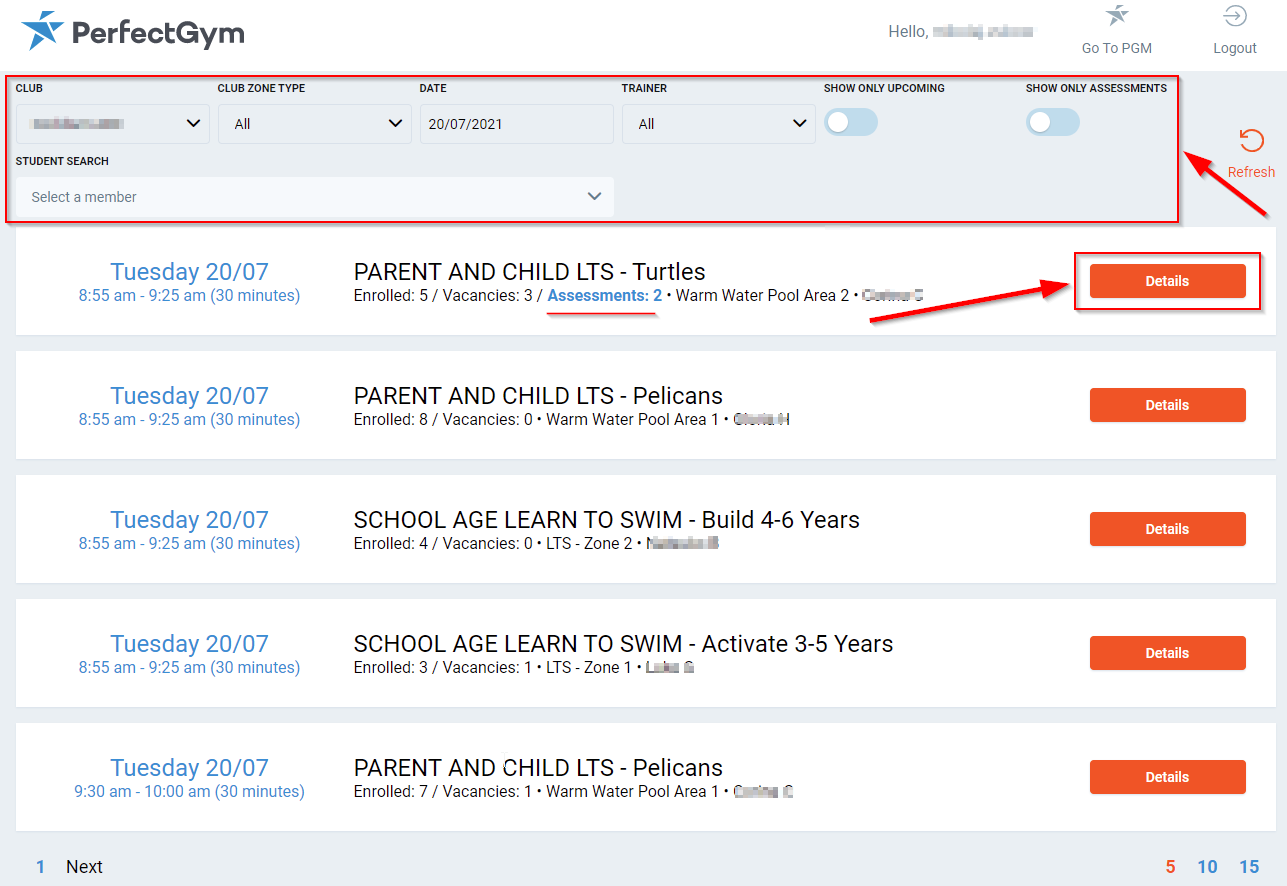
Task: Open Details for Build 4-6 Years class
Action: point(1167,529)
